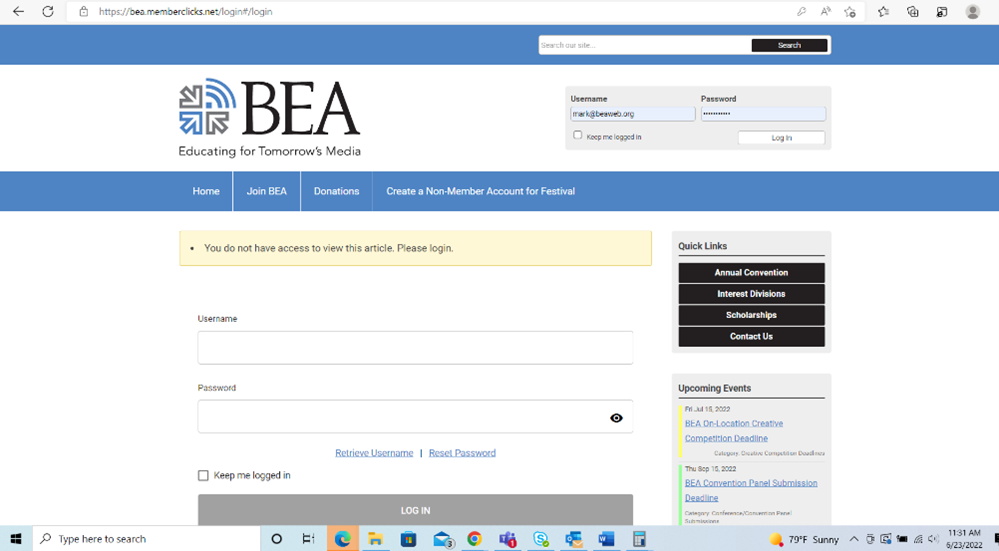Open the Join BEA menu item

pos(266,191)
